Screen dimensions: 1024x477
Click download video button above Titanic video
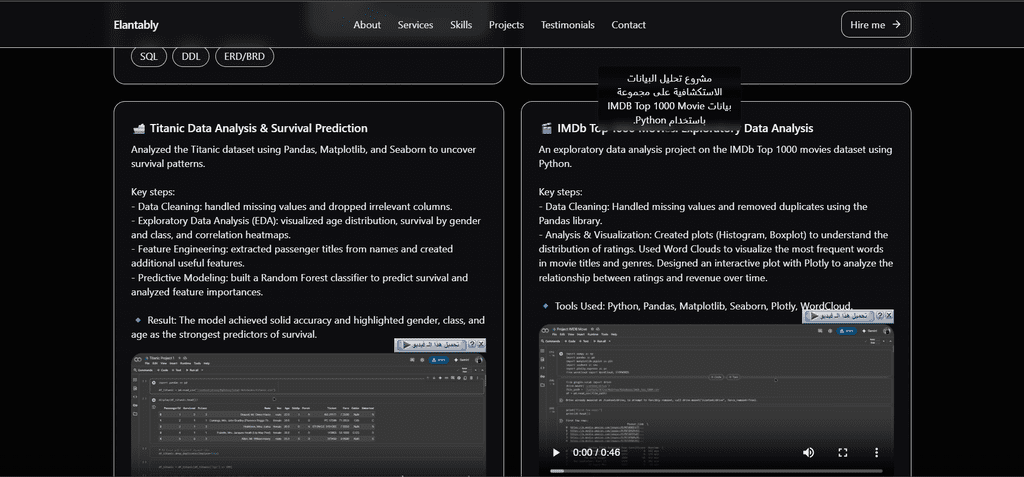(x=430, y=344)
